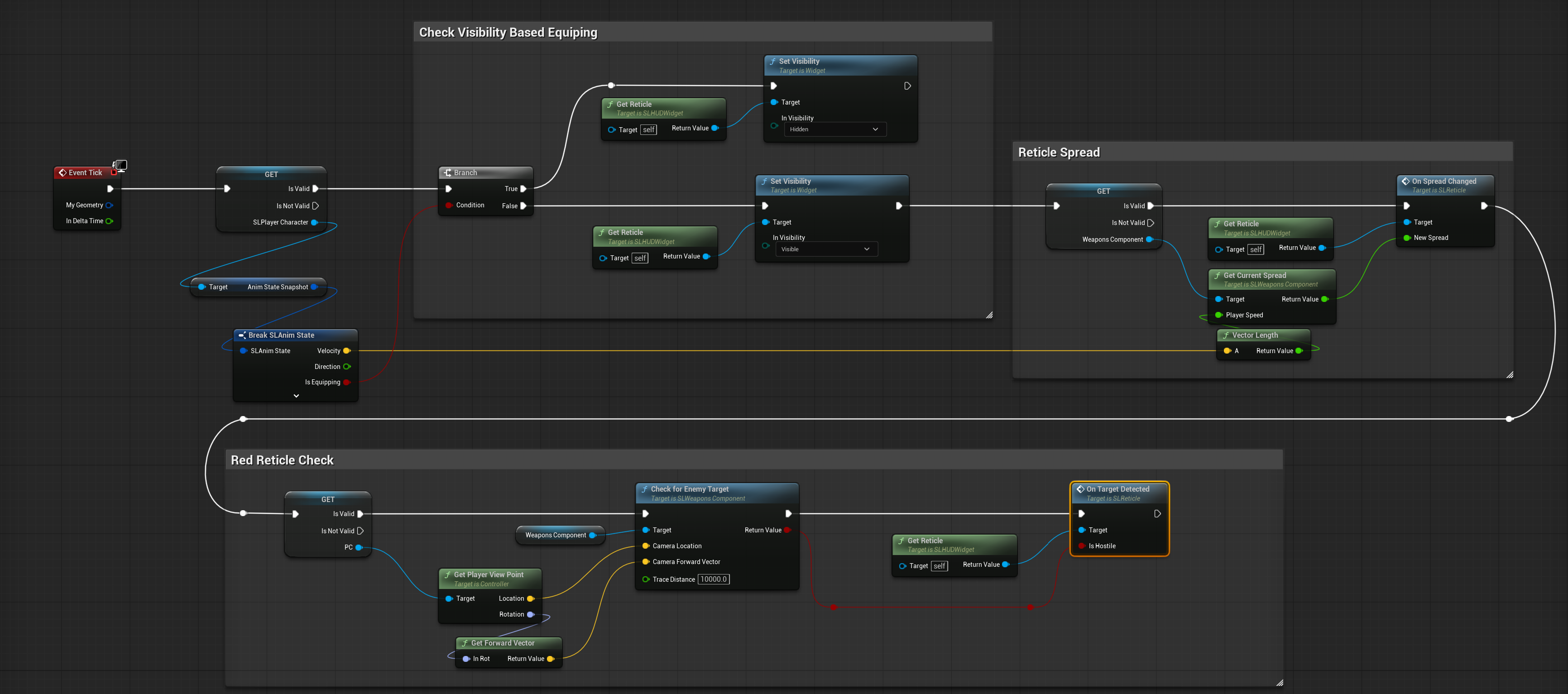Click the Branch False exec pin
The image size is (1568, 694).
tap(523, 206)
